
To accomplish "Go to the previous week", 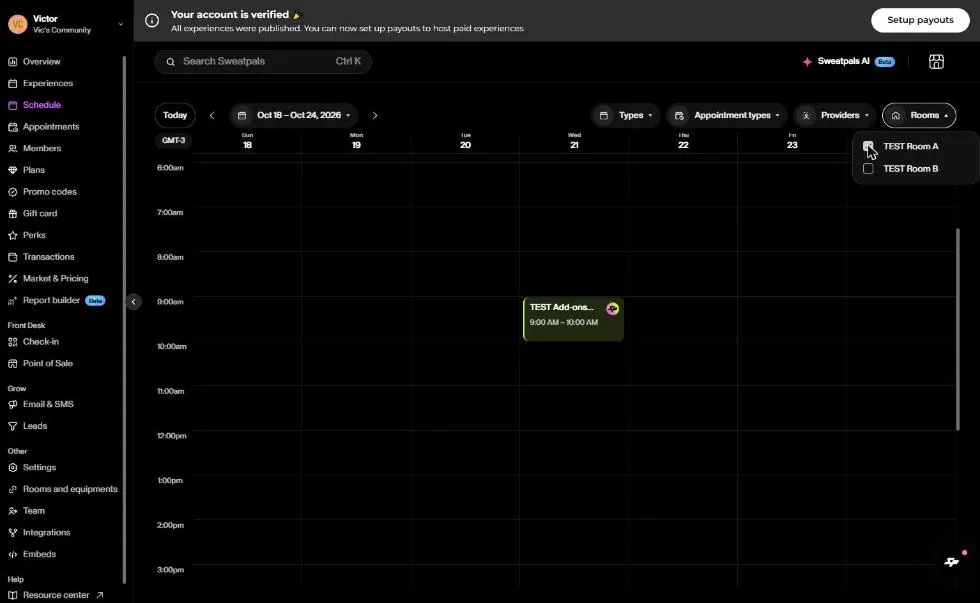I will [x=212, y=115].
